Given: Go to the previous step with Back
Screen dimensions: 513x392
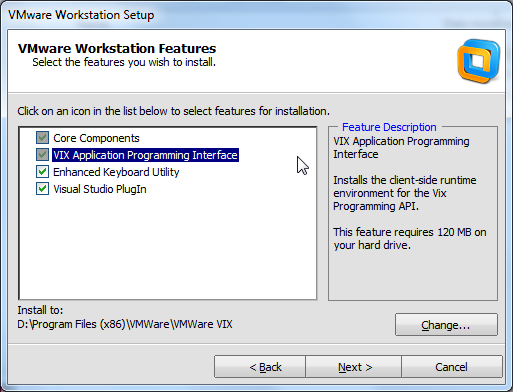Looking at the screenshot, I should [x=260, y=367].
